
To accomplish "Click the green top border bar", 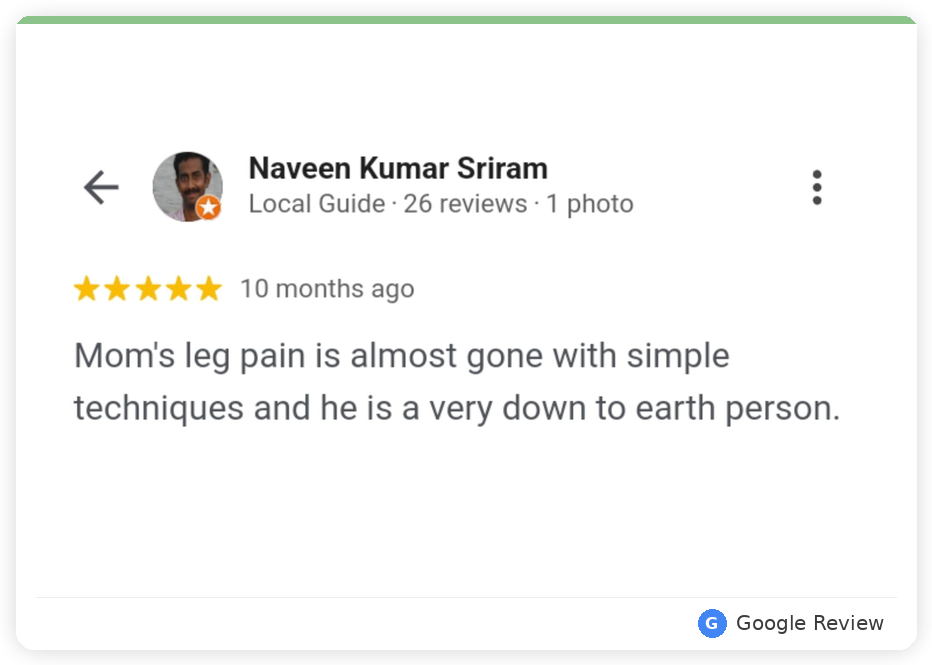I will [466, 20].
